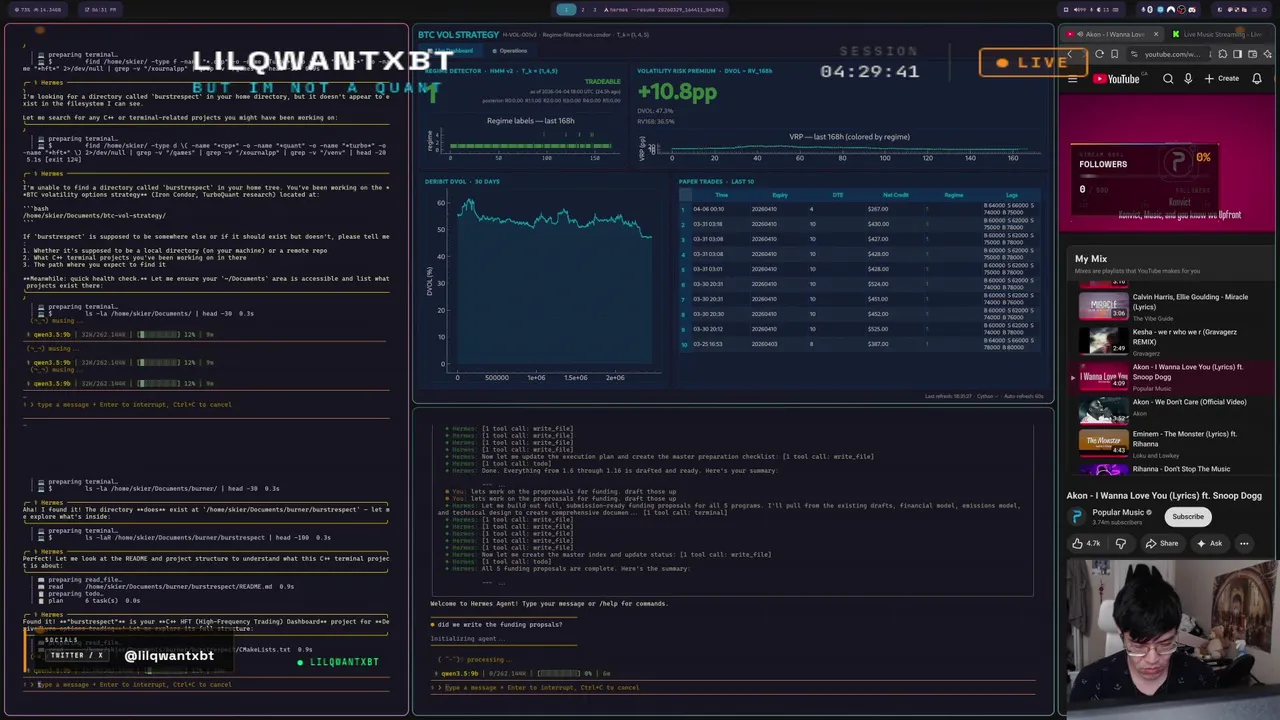The height and width of the screenshot is (720, 1280).
Task: Click the YouTube logo
Action: (x=1116, y=79)
